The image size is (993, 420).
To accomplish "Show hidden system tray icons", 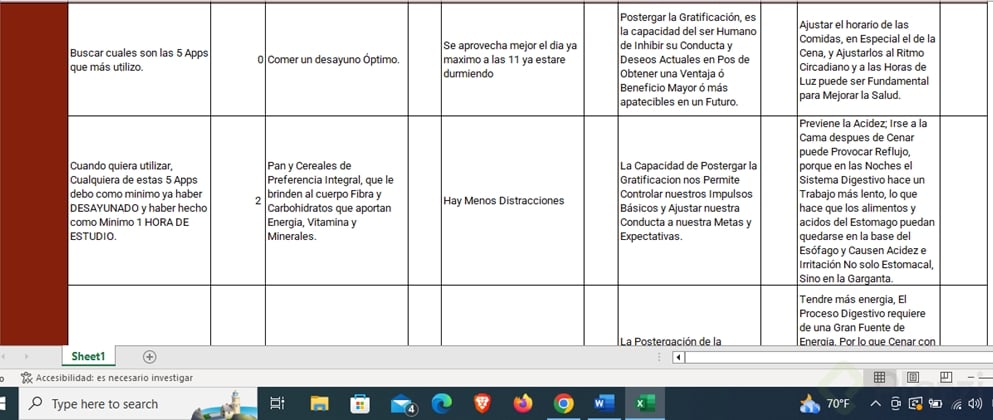I will [x=876, y=404].
